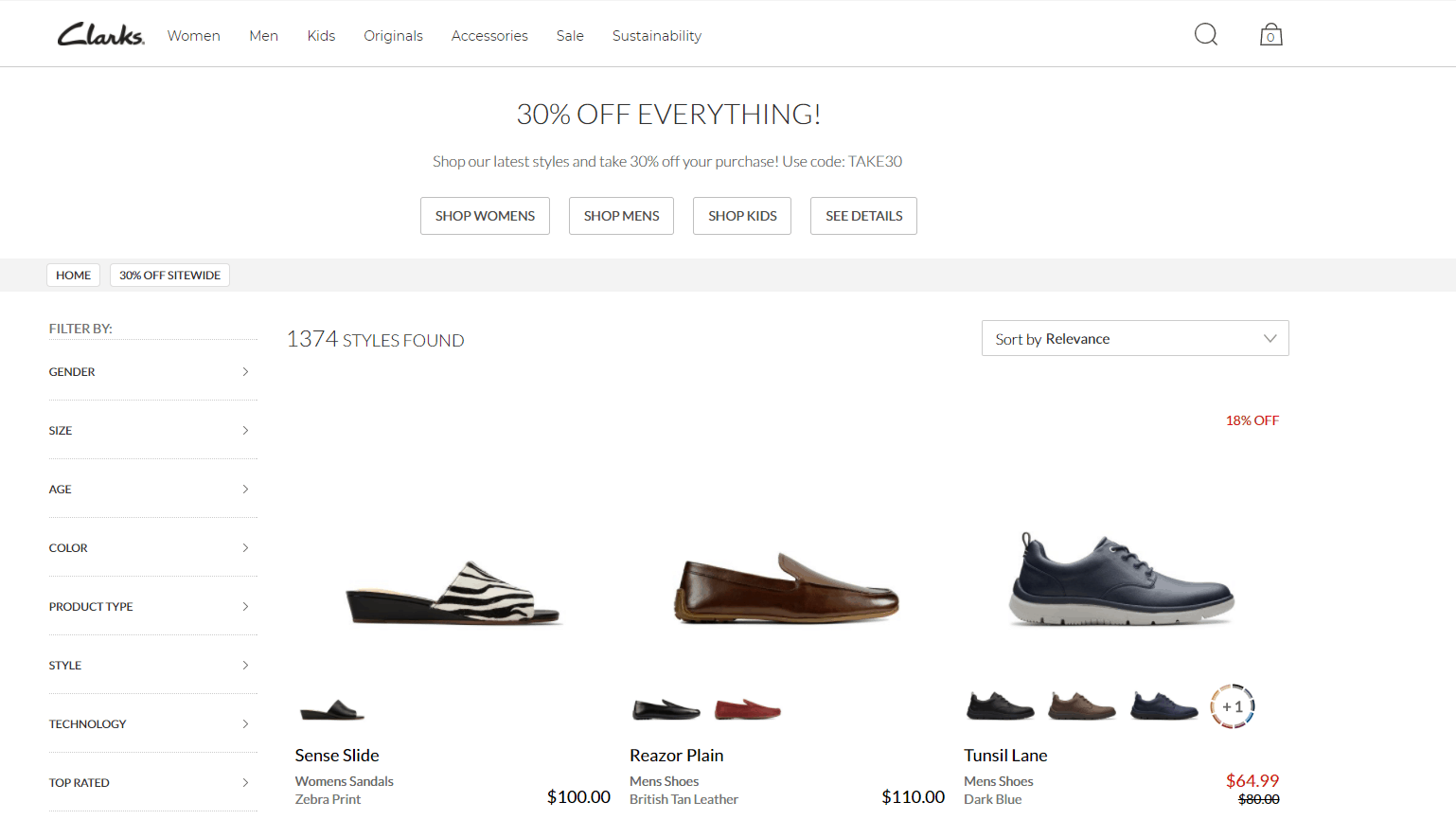This screenshot has width=1456, height=820.
Task: Select the navy Tunsil Lane variant
Action: [1164, 706]
